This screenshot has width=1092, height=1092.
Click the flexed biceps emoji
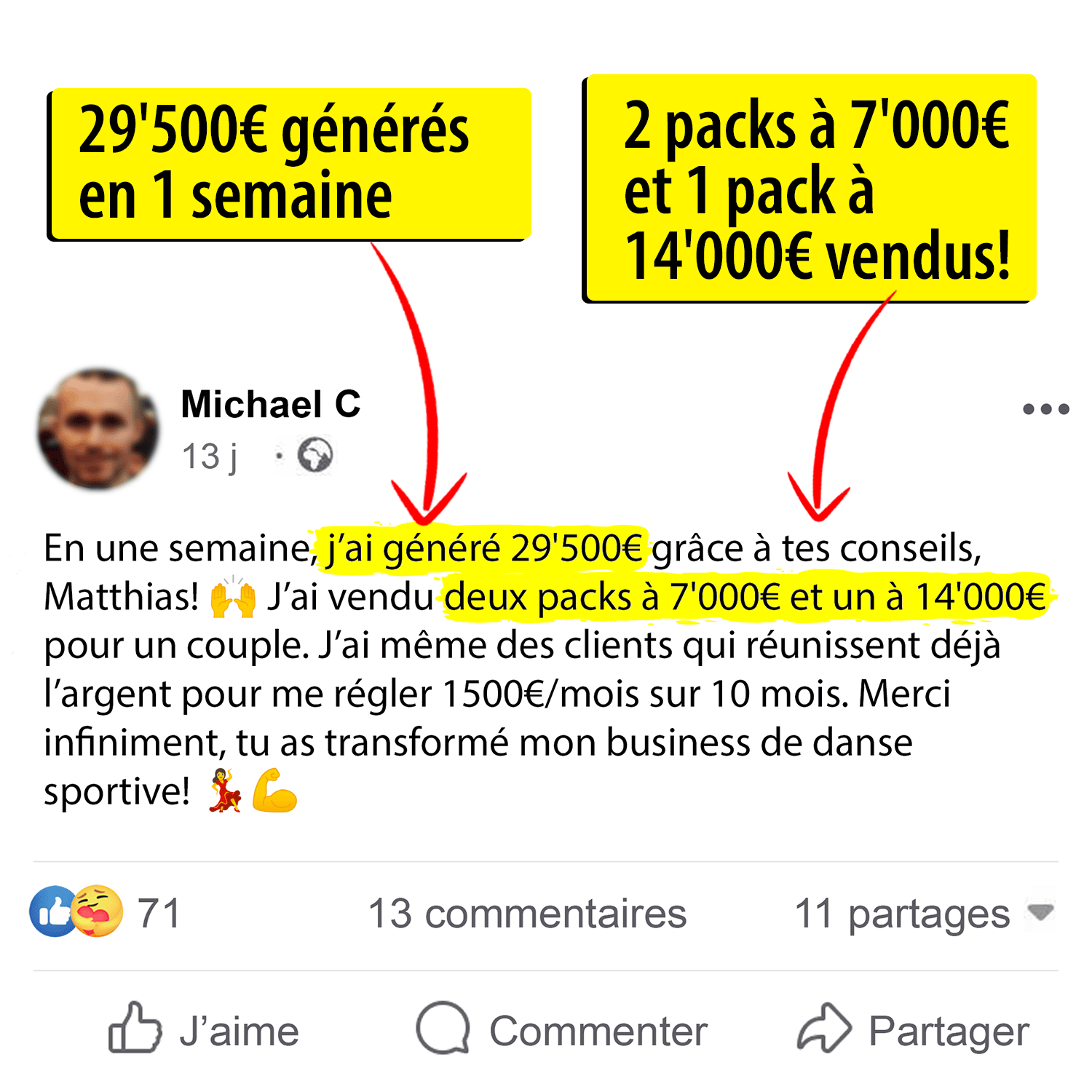274,790
